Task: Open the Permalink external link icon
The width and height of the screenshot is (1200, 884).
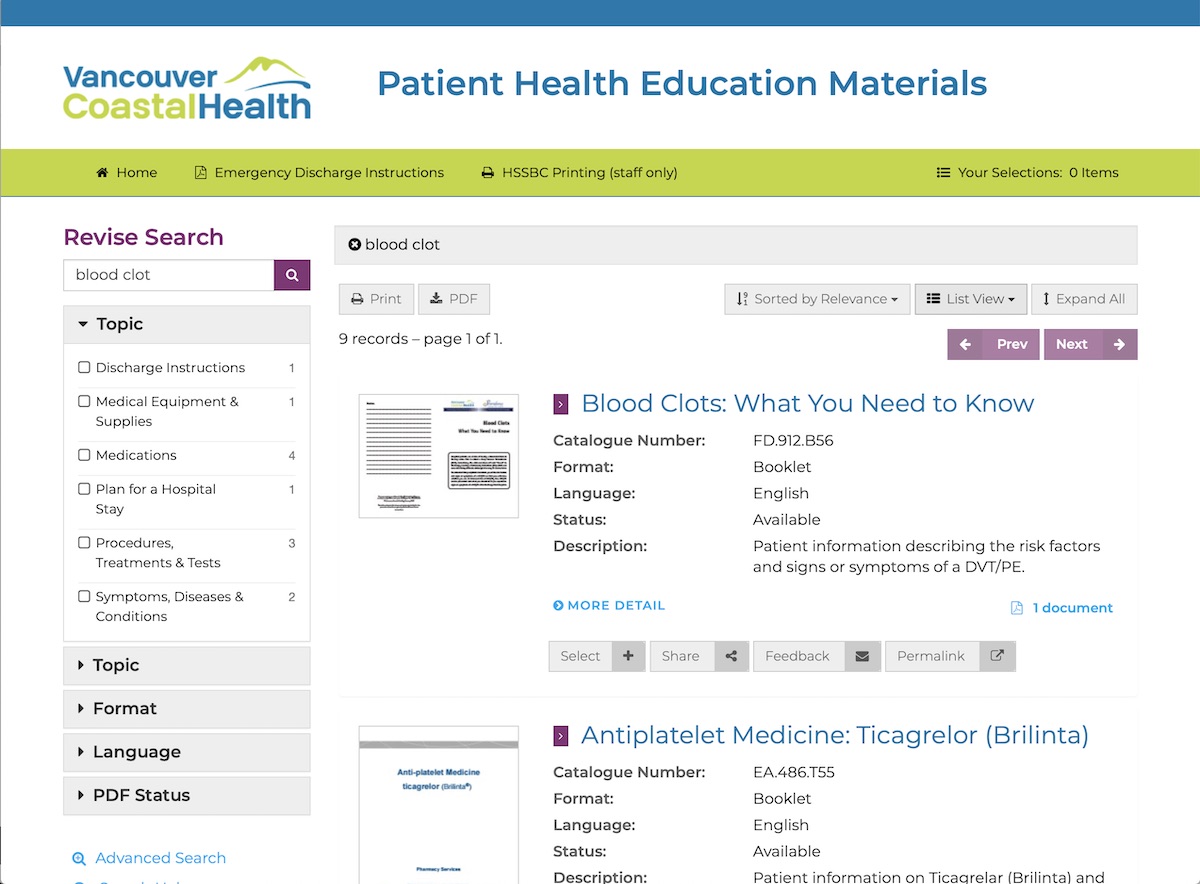Action: (997, 656)
